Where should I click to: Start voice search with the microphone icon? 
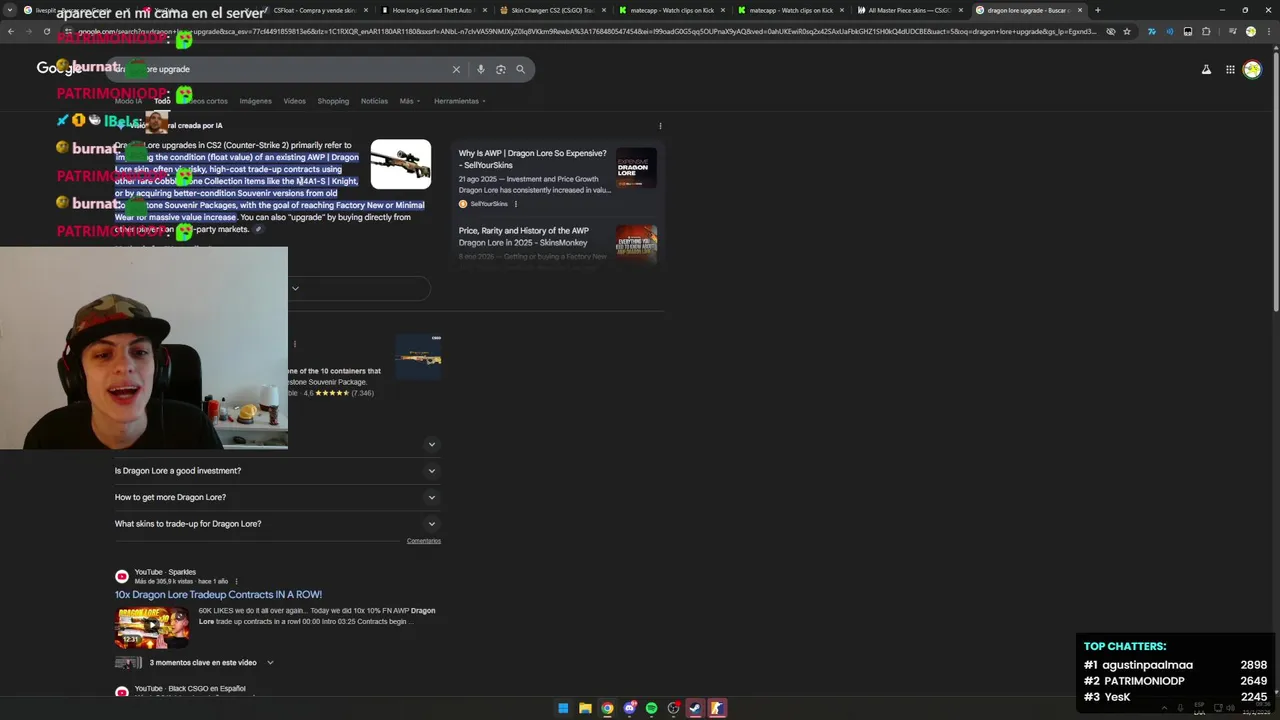(x=481, y=69)
